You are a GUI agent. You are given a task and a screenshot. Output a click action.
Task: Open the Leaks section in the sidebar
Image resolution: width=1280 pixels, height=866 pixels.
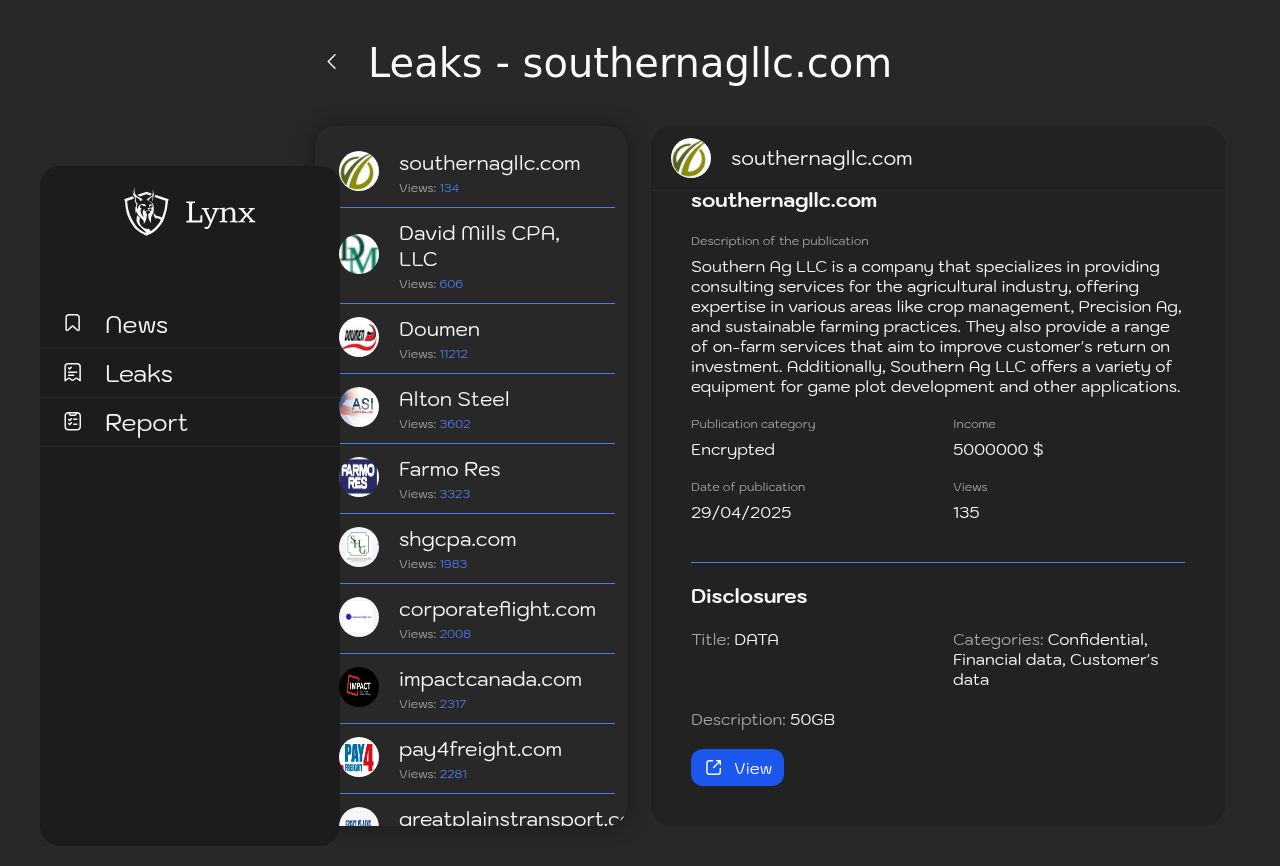[190, 373]
